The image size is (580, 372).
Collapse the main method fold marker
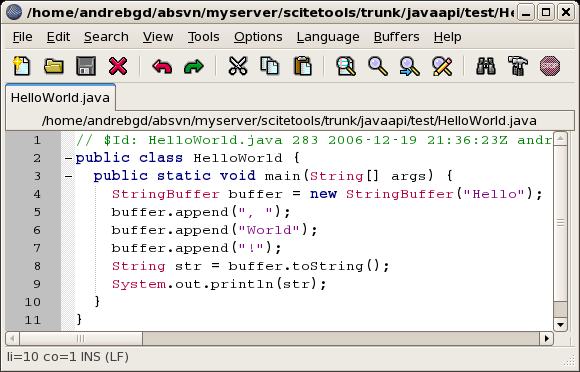(68, 176)
